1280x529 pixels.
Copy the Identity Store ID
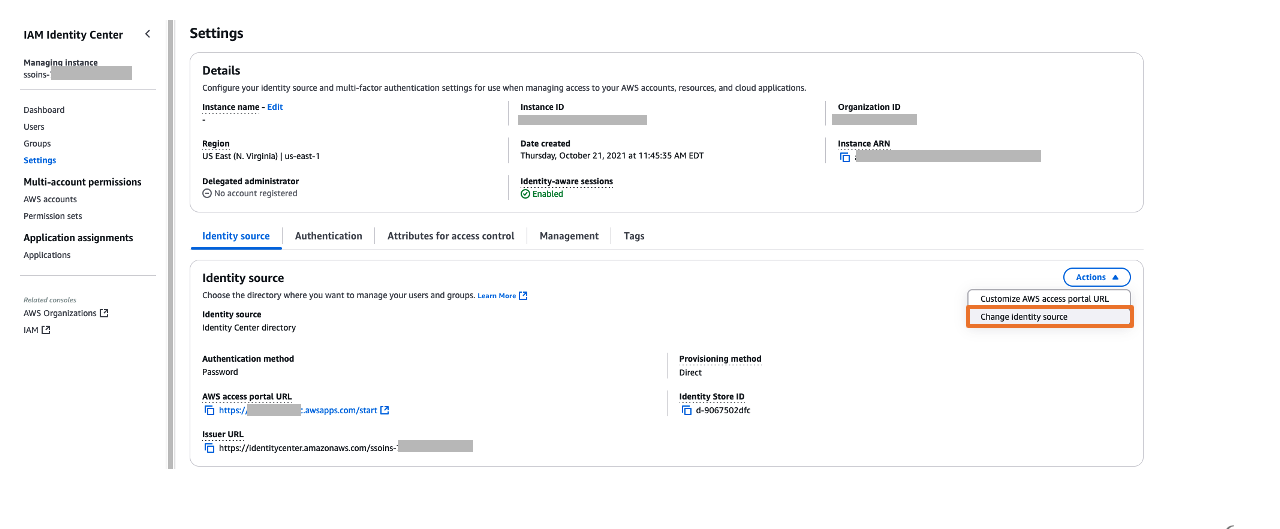685,410
